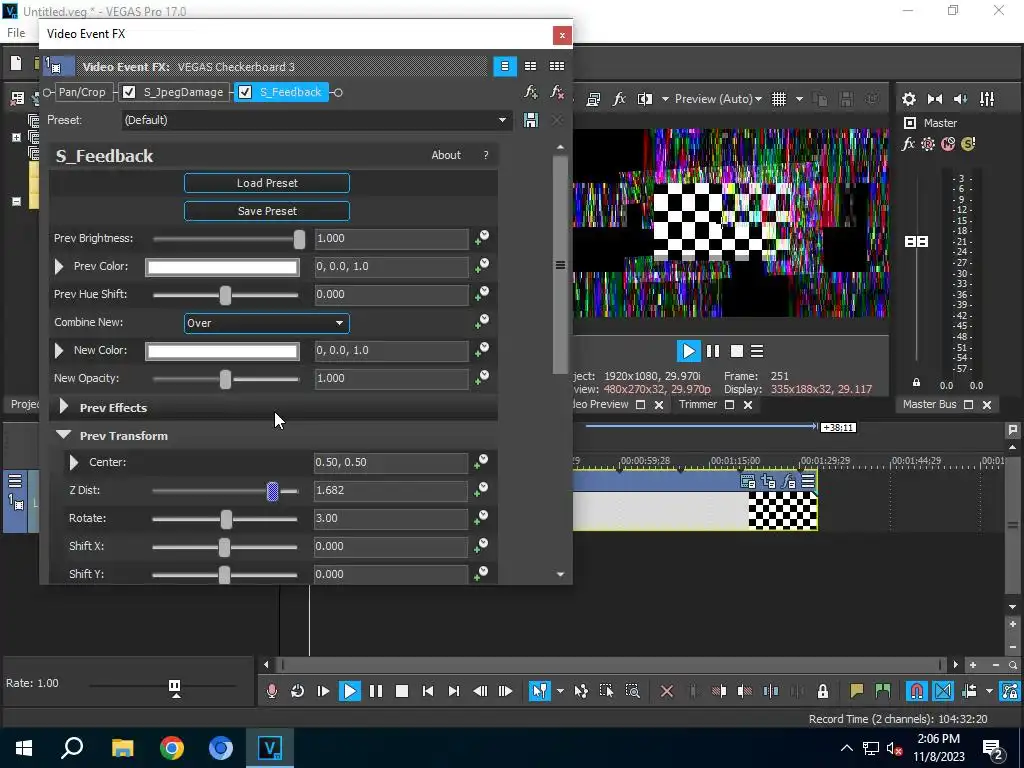Open Windows Start menu
The image size is (1024, 768).
(24, 748)
